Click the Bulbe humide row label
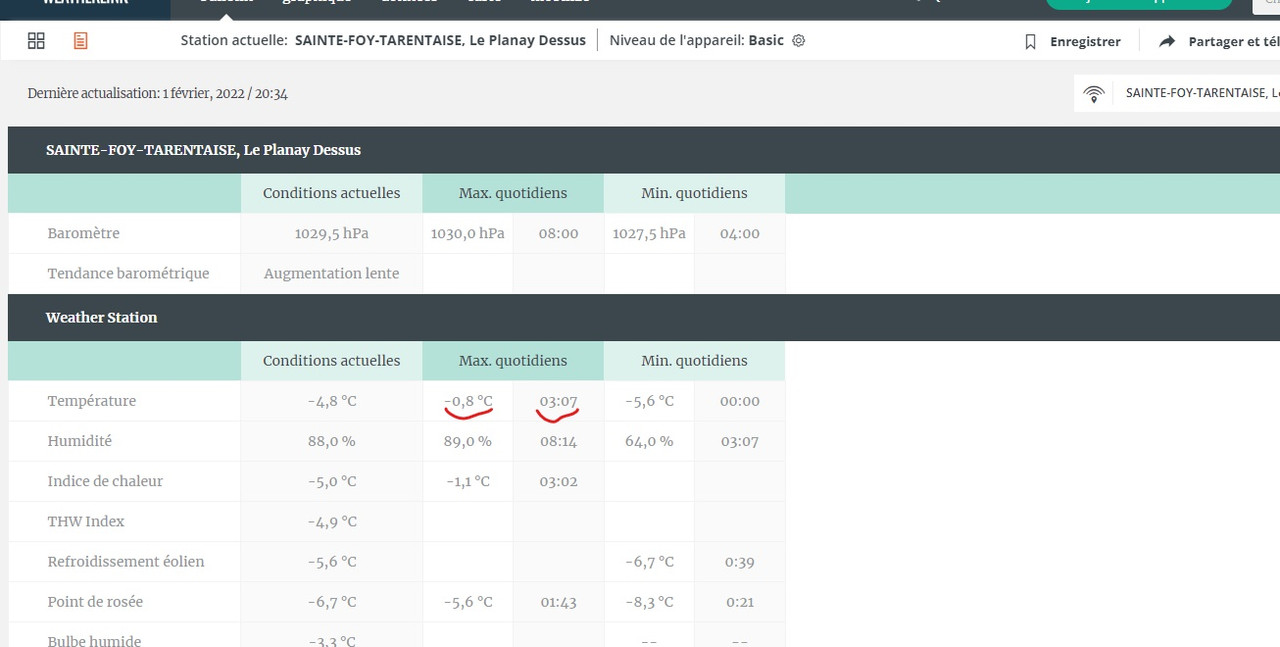Image resolution: width=1280 pixels, height=647 pixels. [94, 640]
